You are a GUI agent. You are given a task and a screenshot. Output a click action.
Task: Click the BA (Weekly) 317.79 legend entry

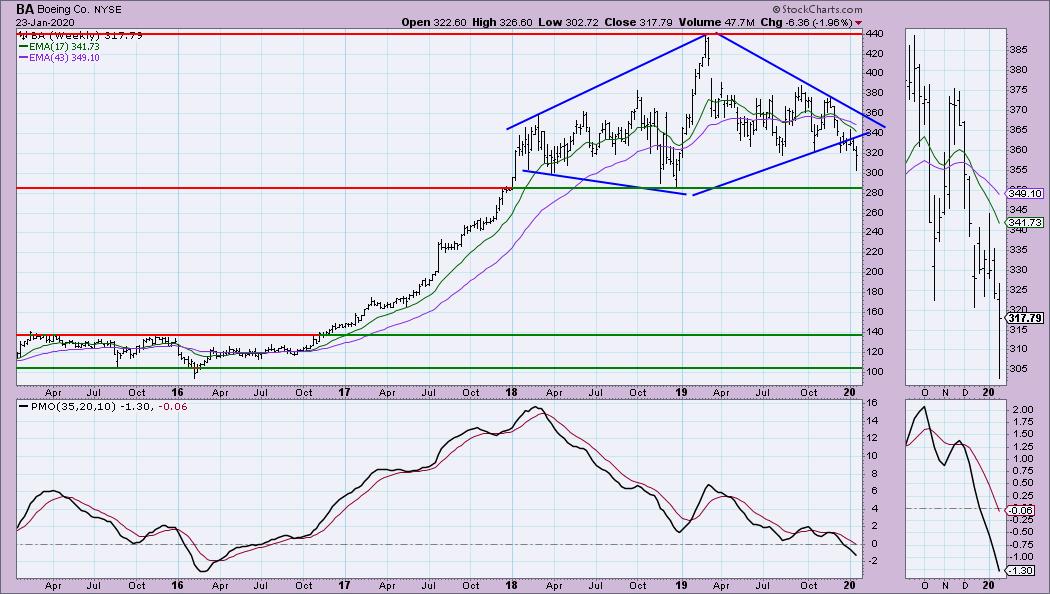[x=80, y=35]
